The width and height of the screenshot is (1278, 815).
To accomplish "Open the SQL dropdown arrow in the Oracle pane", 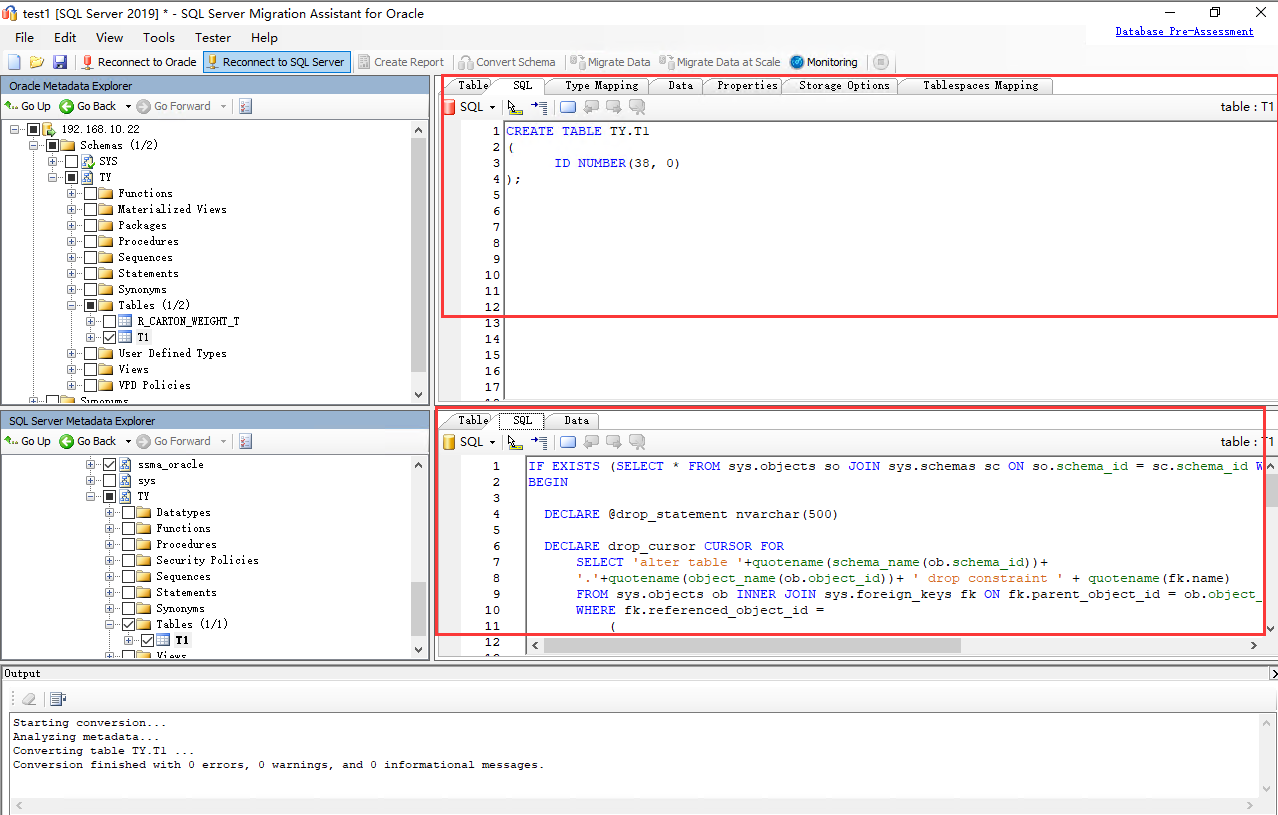I will 493,107.
